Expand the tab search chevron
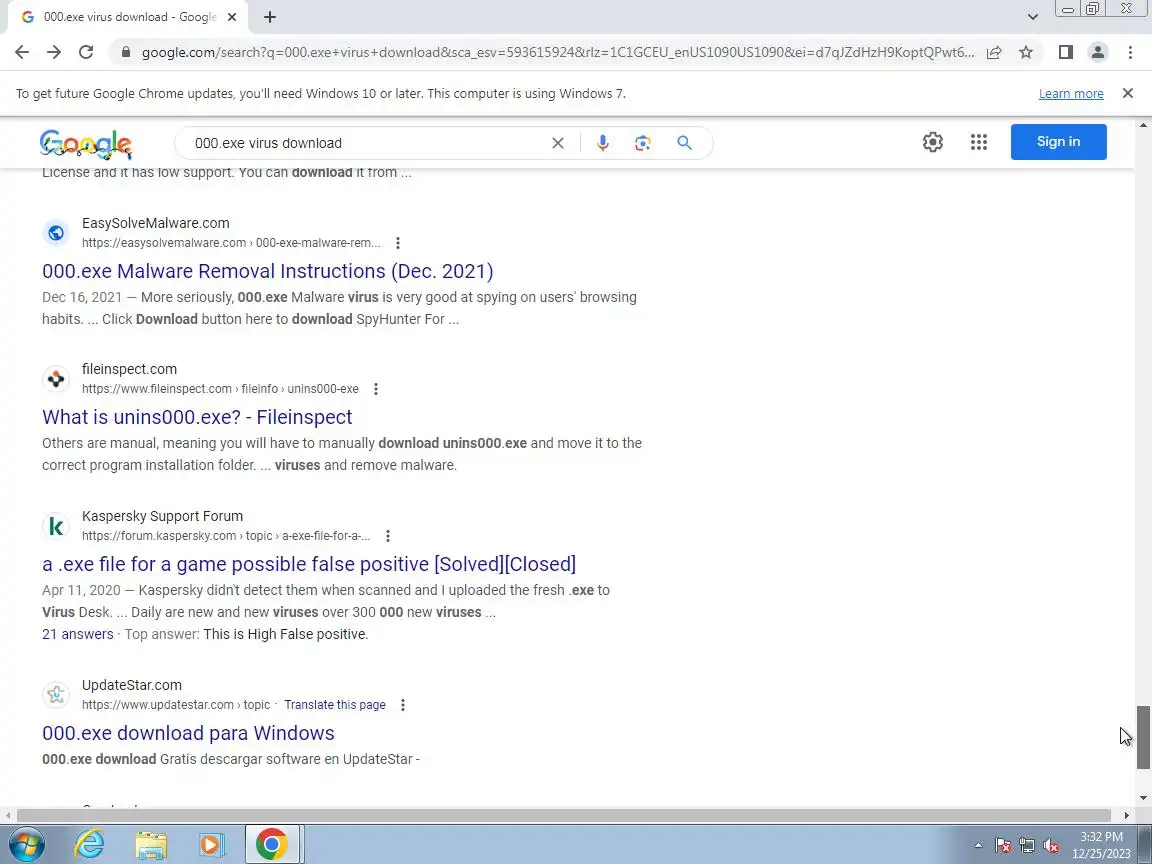Viewport: 1152px width, 864px height. (1032, 17)
